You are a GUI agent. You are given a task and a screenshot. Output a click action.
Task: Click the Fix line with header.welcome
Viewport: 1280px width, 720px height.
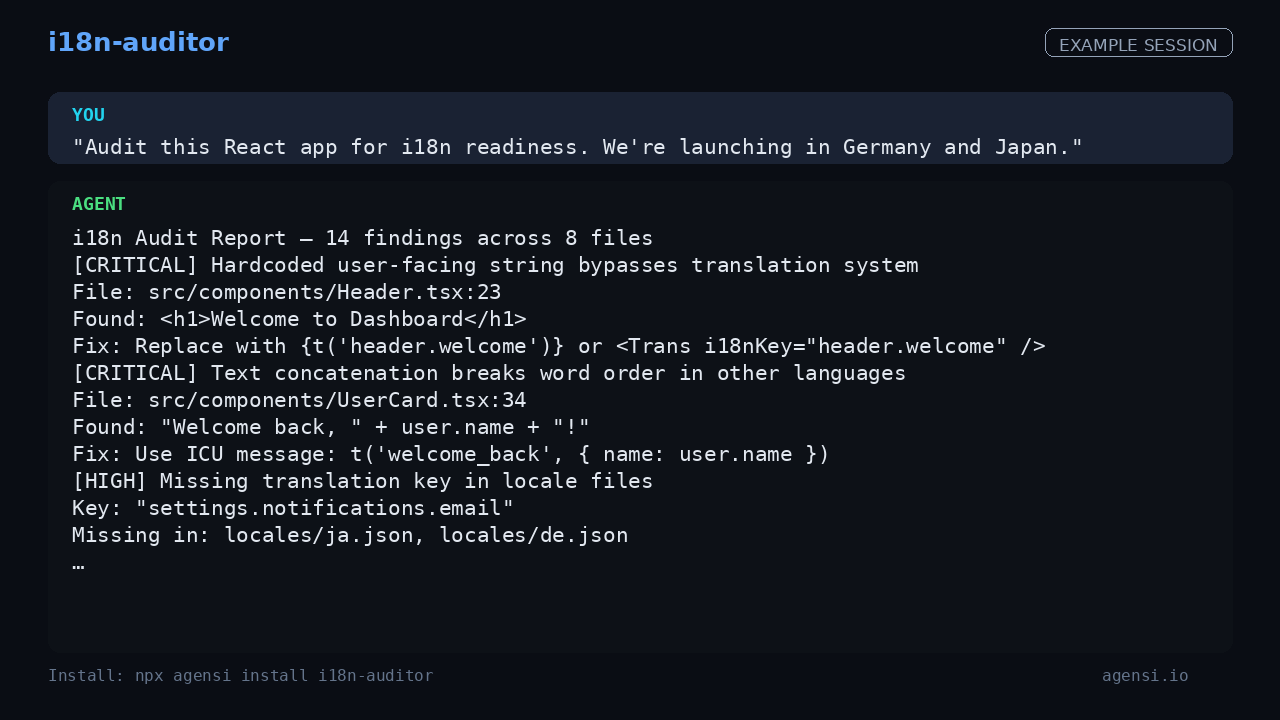click(x=559, y=346)
